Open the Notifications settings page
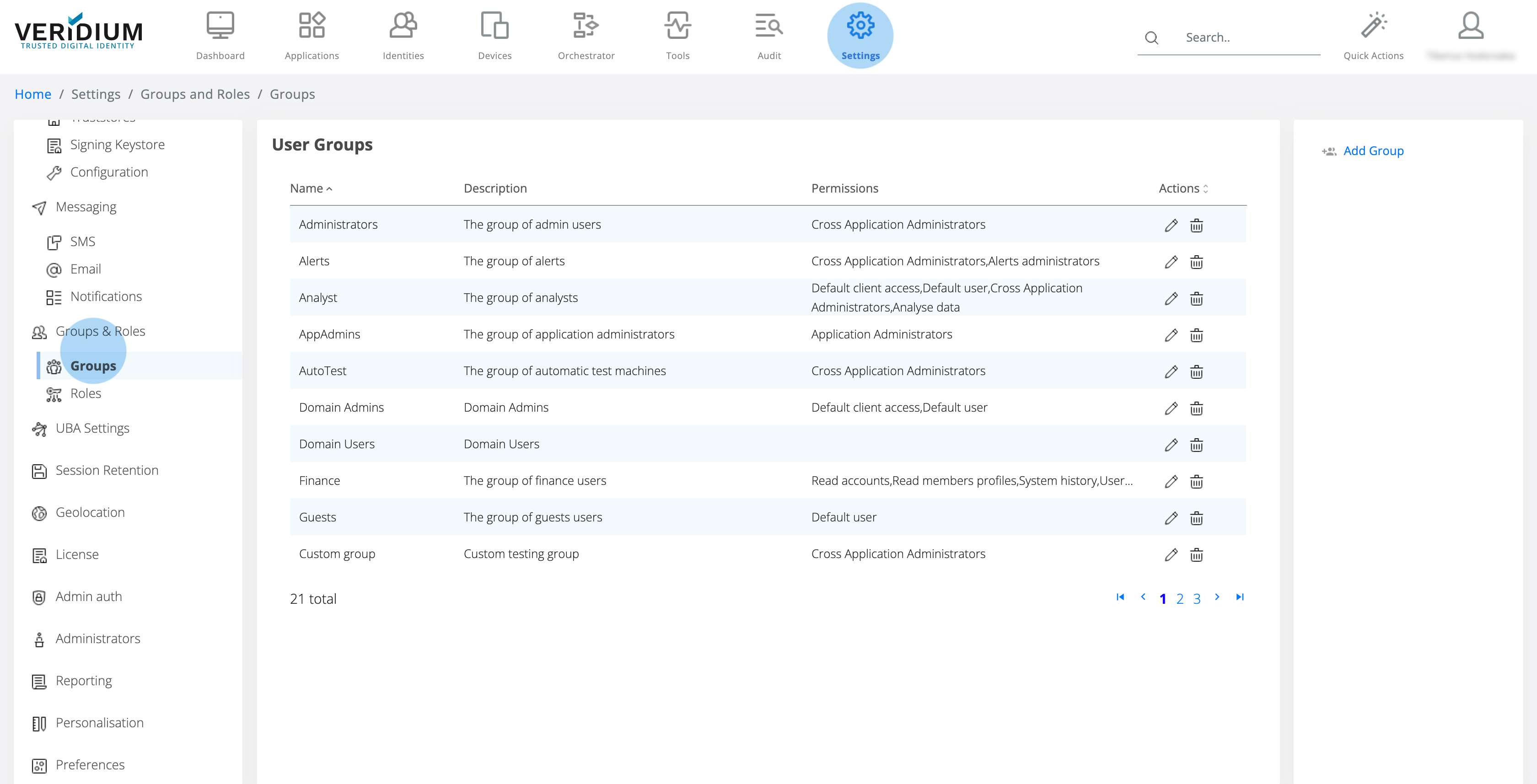1537x784 pixels. point(106,296)
